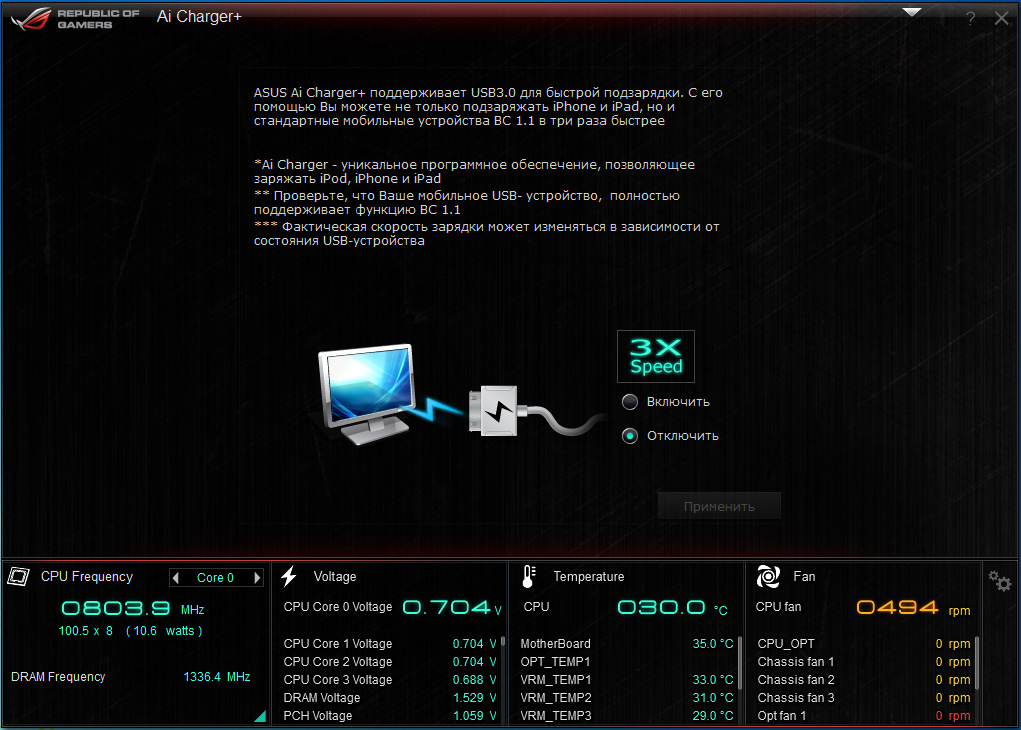Click the Chassis fan 1 row
Screen dimensions: 1021x730
[x=864, y=662]
